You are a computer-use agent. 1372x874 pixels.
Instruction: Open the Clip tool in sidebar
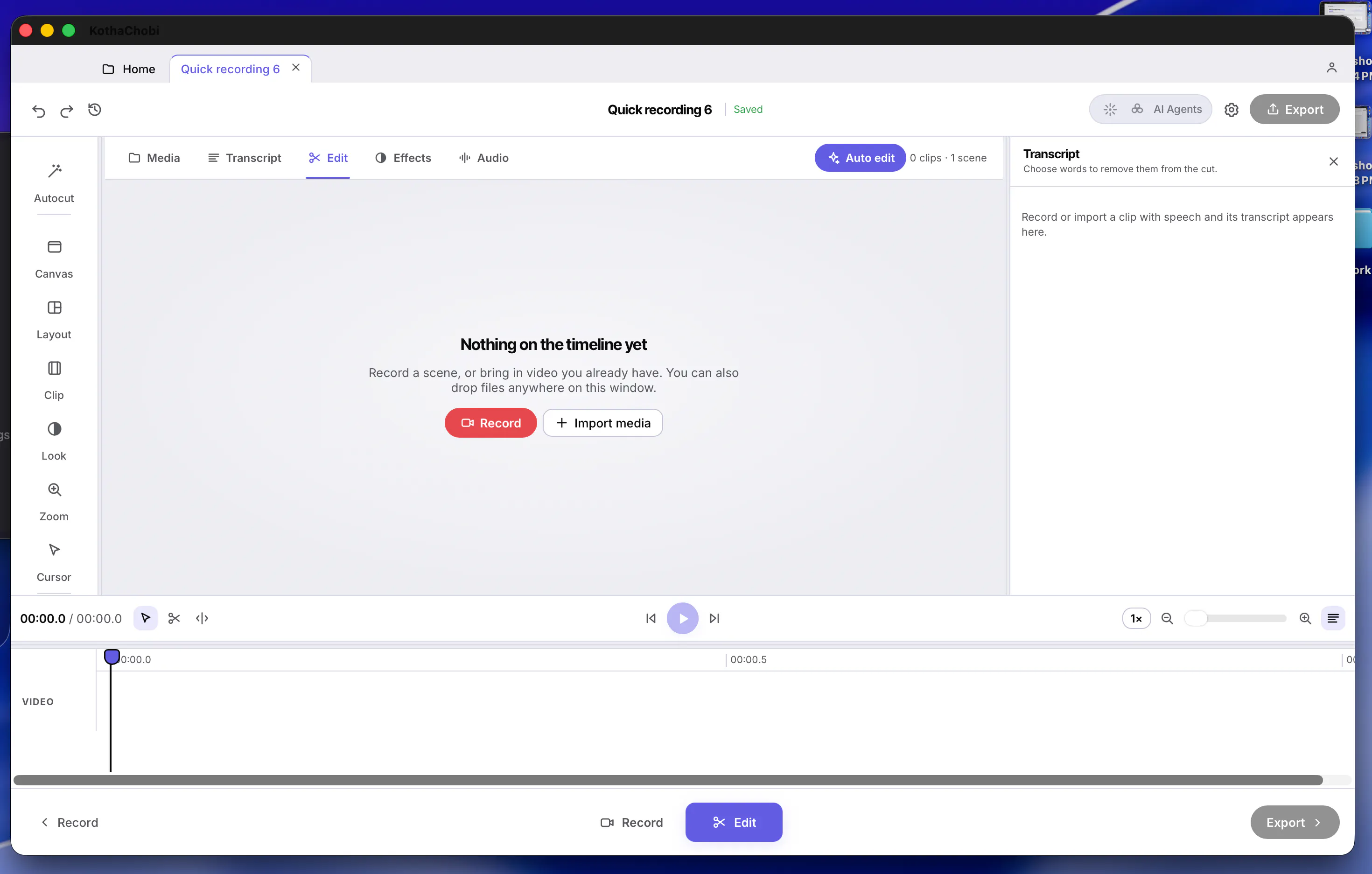pyautogui.click(x=54, y=380)
